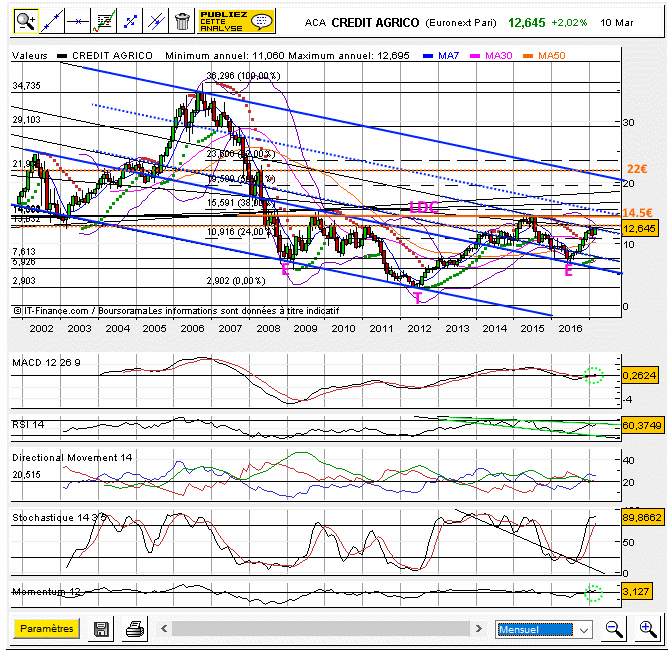Click the 14.5€ orange target label
Screen dimensions: 668x651
(637, 213)
